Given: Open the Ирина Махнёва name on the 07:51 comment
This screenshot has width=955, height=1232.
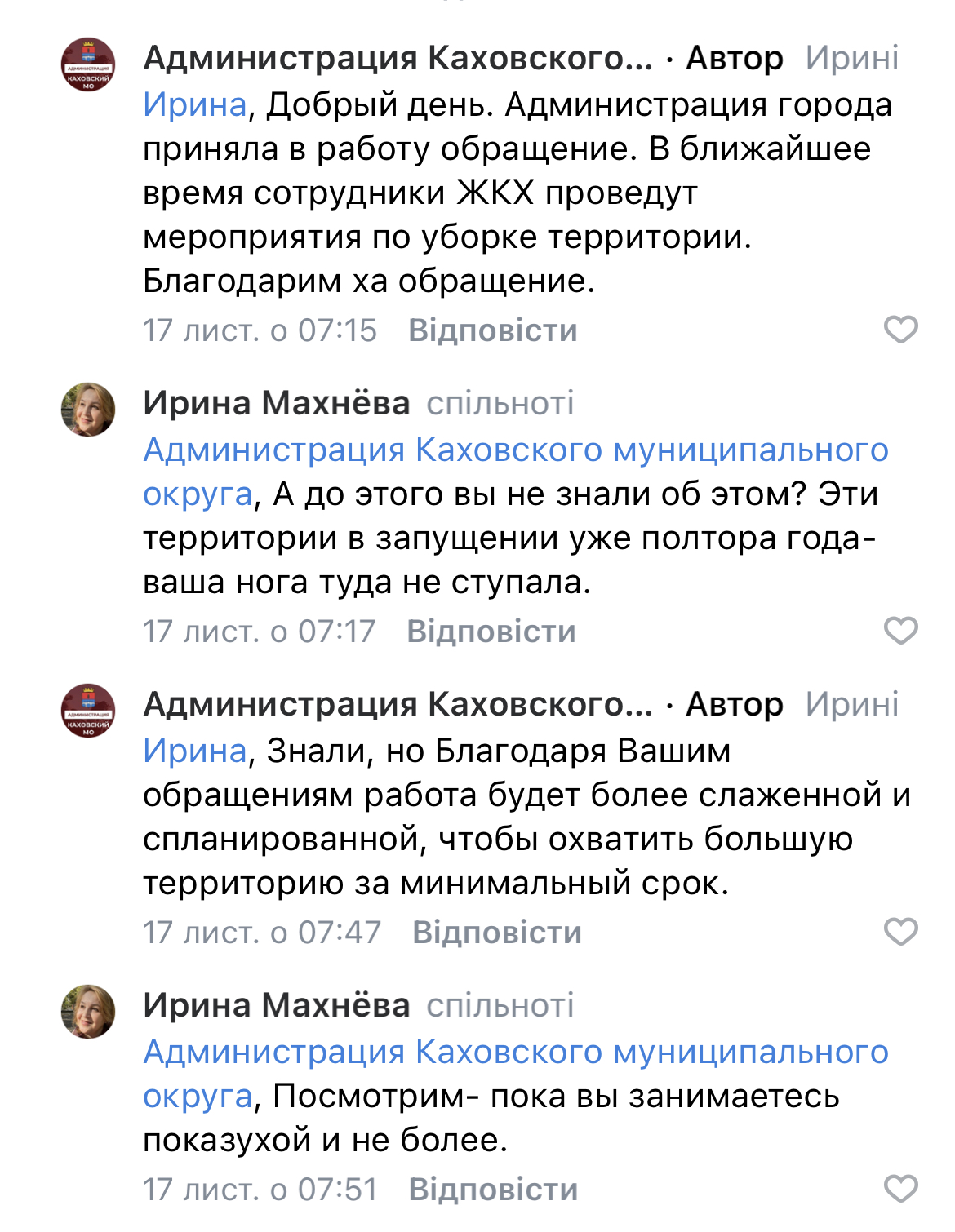Looking at the screenshot, I should click(x=276, y=1005).
